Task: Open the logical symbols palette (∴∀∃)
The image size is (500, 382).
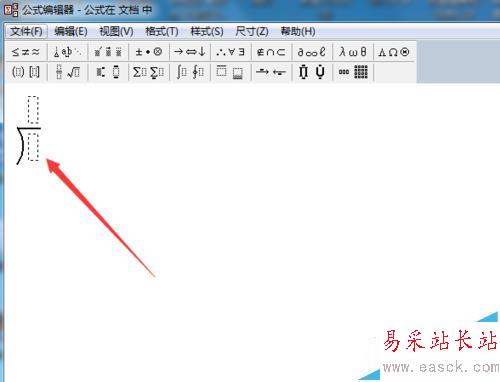Action: click(231, 52)
